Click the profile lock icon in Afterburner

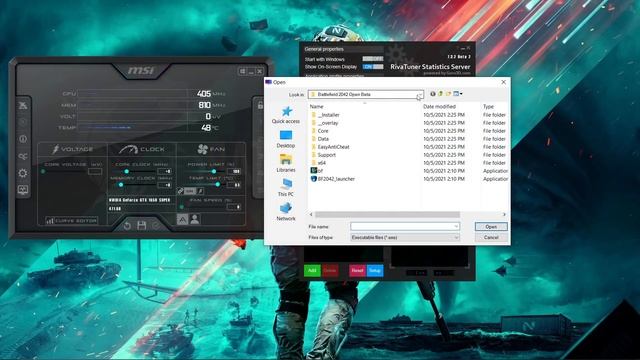260,105
